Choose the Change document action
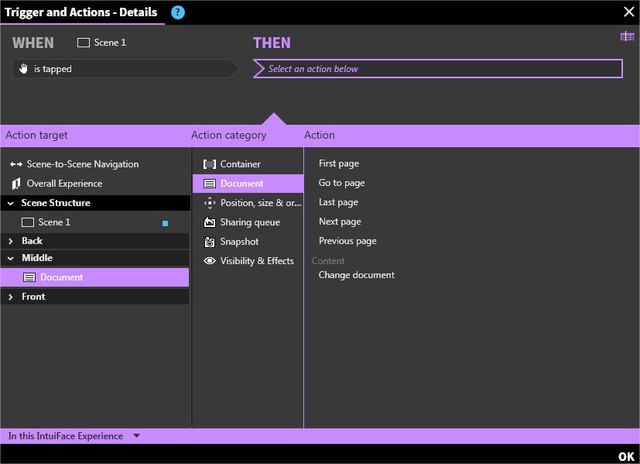The width and height of the screenshot is (640, 464). [x=356, y=275]
